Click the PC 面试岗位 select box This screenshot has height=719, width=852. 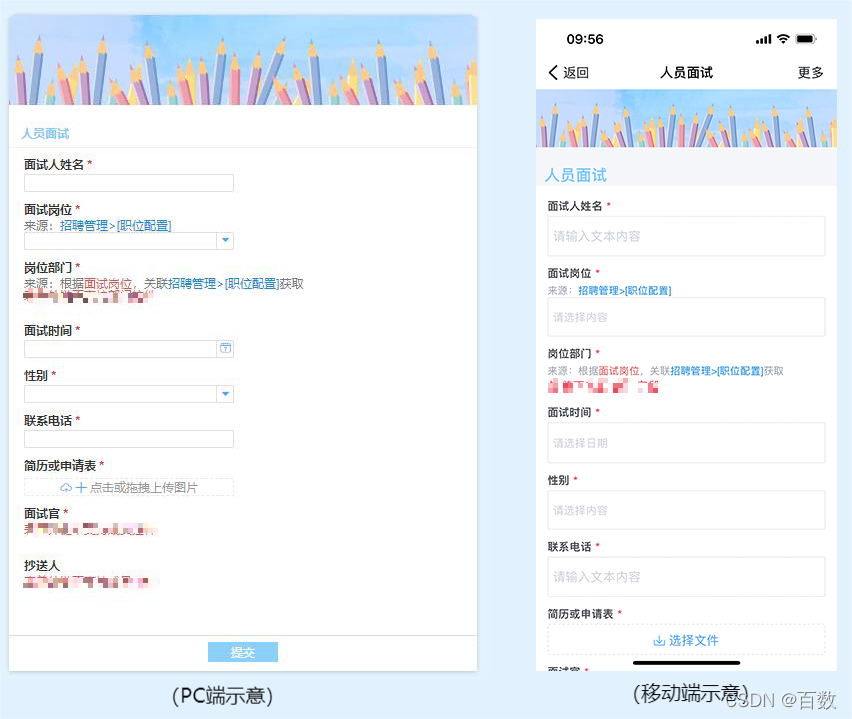pyautogui.click(x=129, y=241)
